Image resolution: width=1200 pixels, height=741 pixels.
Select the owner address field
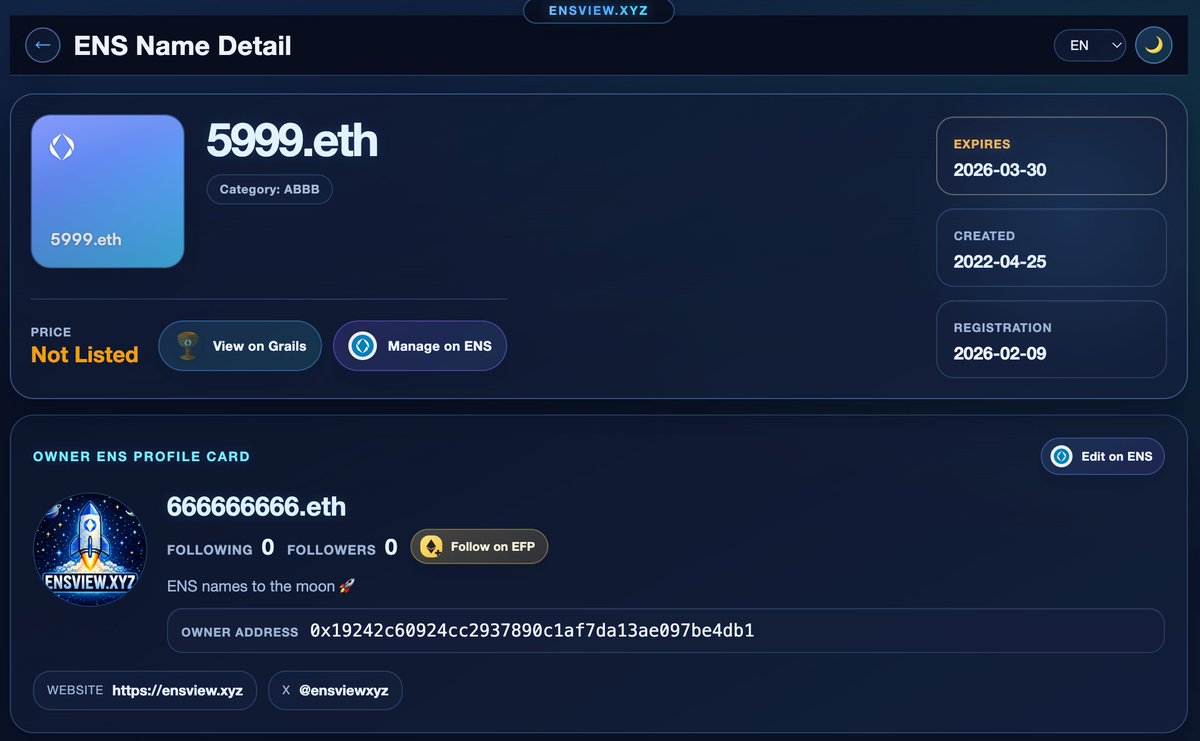click(665, 630)
